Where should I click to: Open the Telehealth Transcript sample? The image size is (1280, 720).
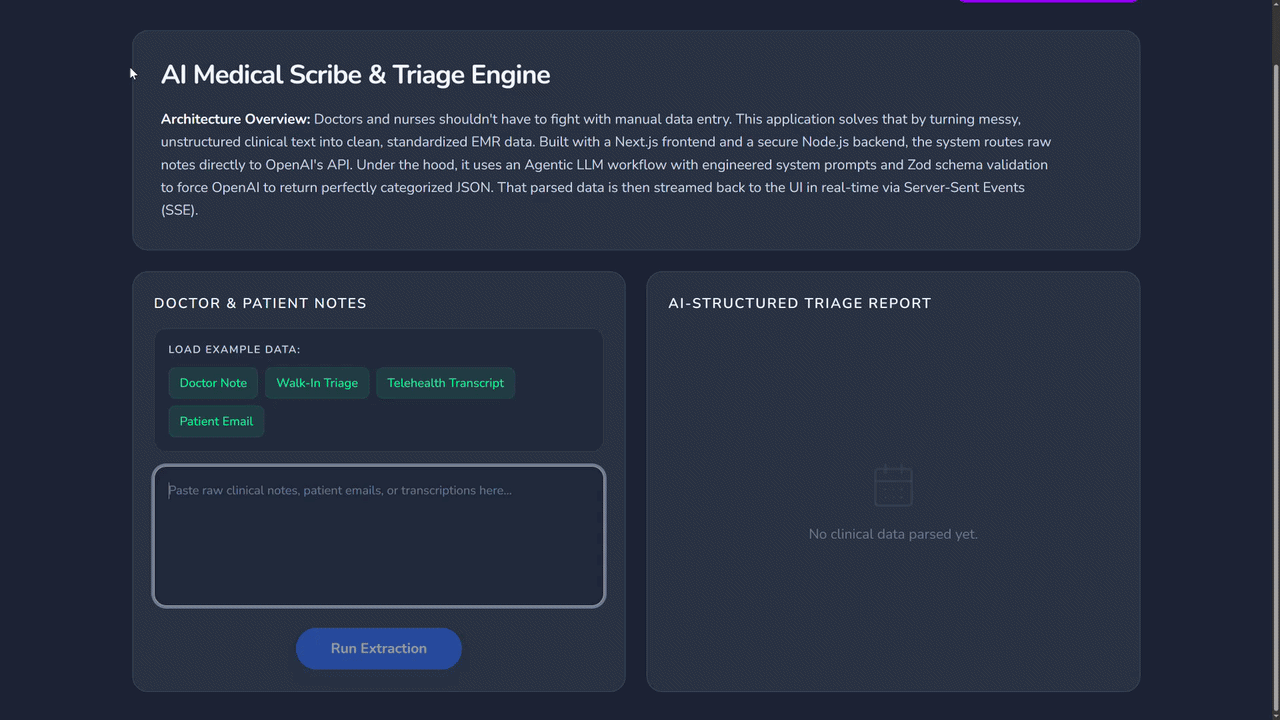click(x=445, y=382)
